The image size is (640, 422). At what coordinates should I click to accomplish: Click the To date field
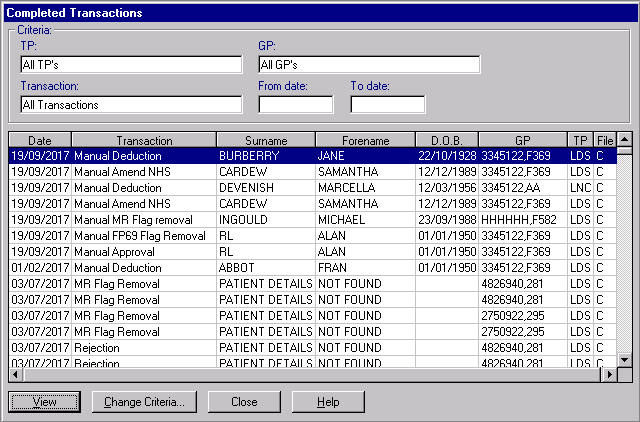point(387,104)
